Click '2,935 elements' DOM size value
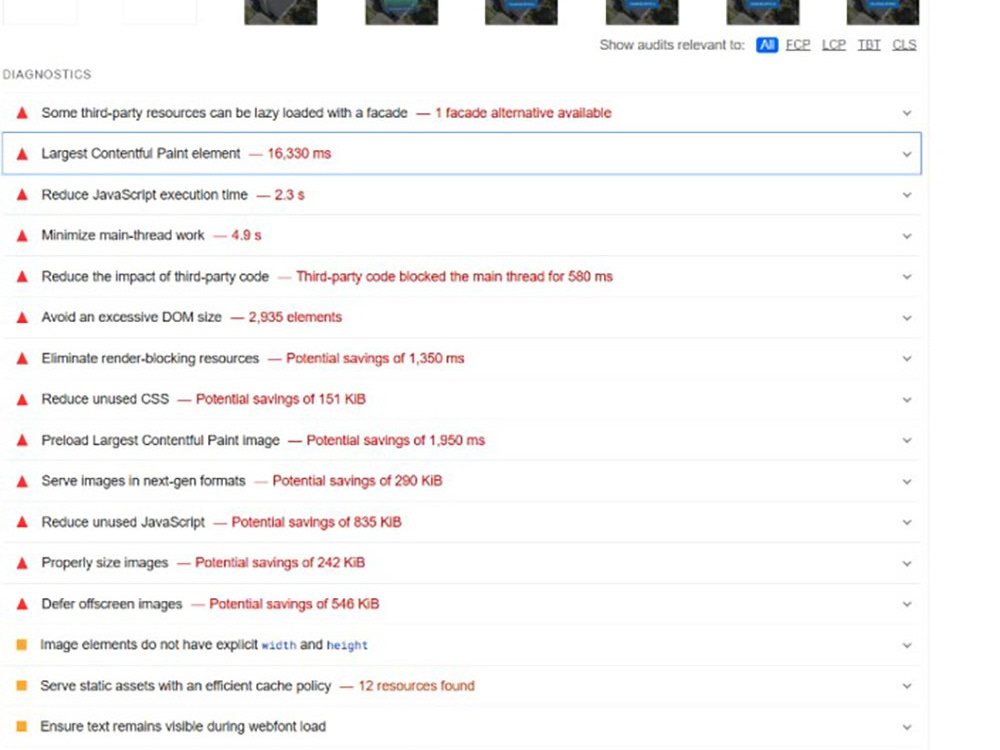Image resolution: width=1000 pixels, height=750 pixels. pyautogui.click(x=295, y=317)
